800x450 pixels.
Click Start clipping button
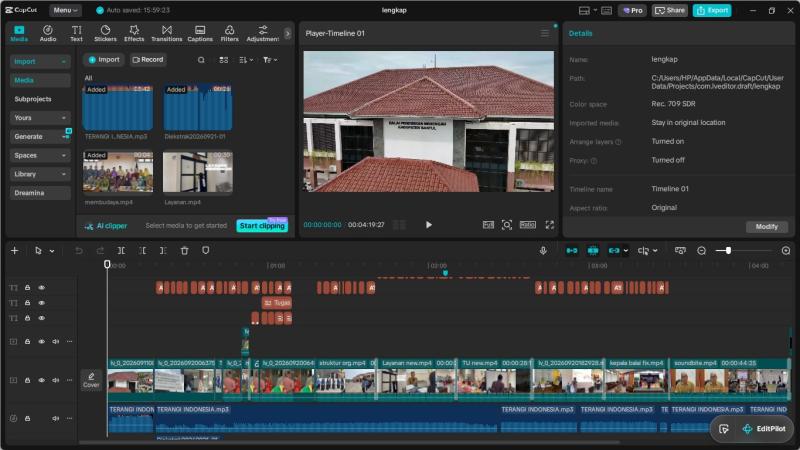click(x=262, y=226)
